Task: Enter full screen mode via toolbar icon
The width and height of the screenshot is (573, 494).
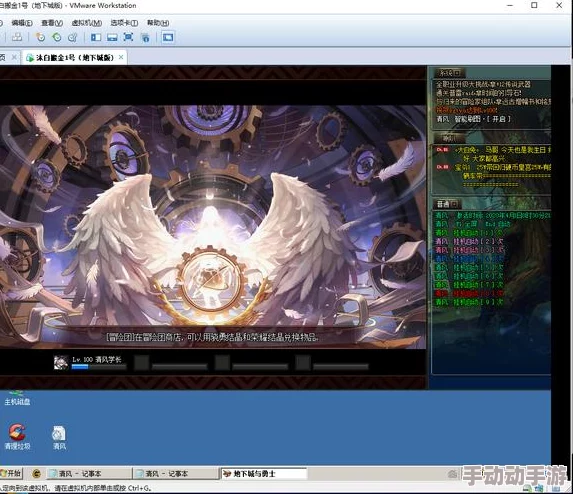Action: tap(128, 37)
